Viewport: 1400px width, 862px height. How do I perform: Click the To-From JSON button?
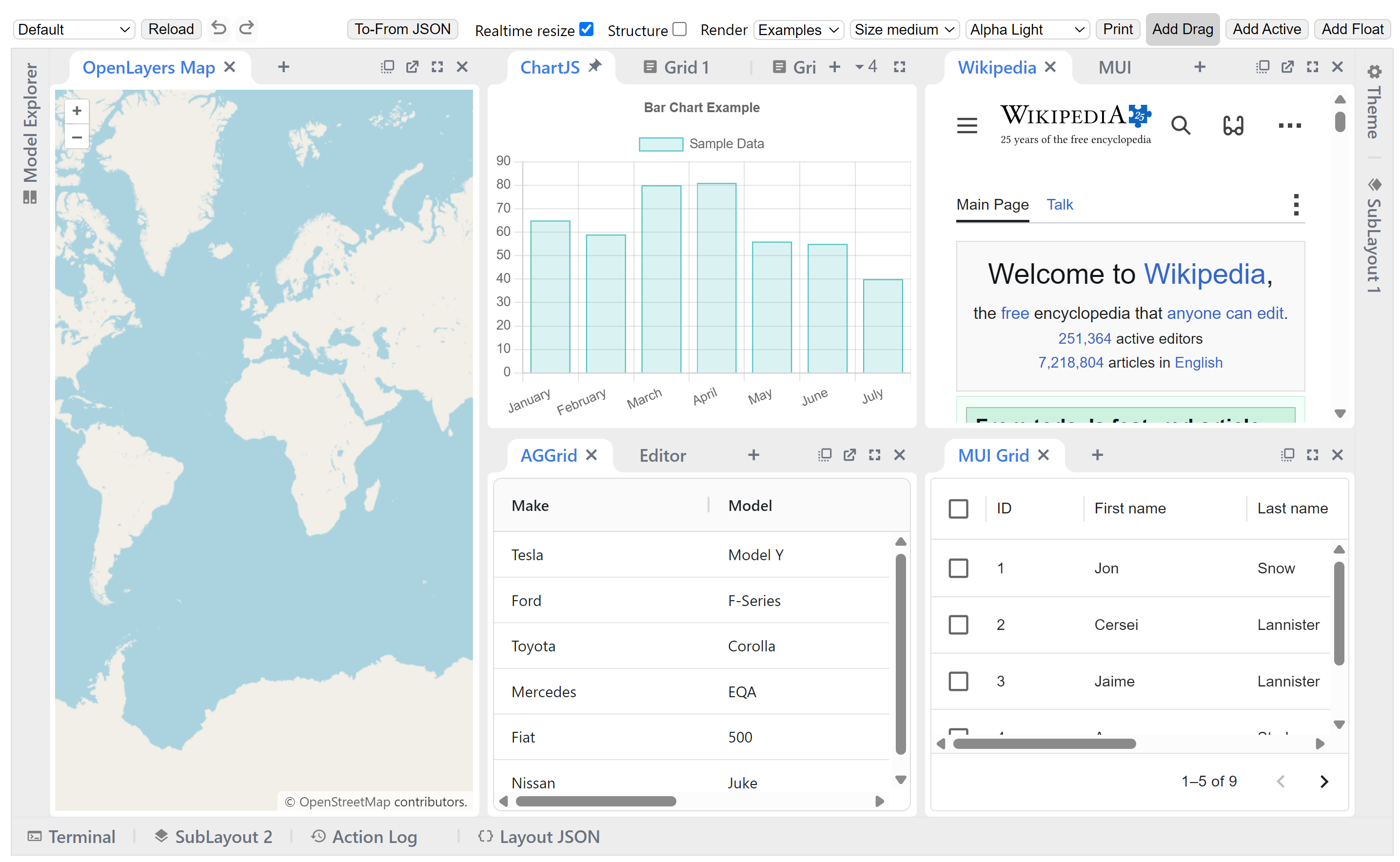402,28
